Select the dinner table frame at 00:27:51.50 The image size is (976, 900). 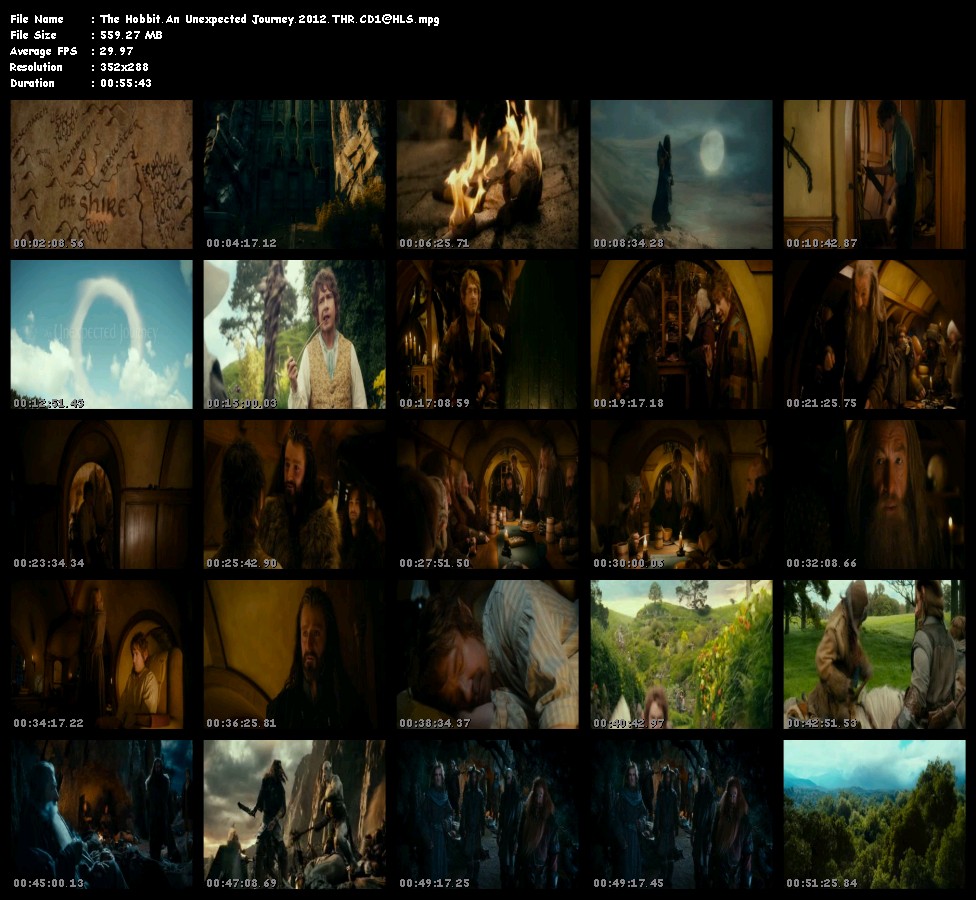pyautogui.click(x=487, y=494)
